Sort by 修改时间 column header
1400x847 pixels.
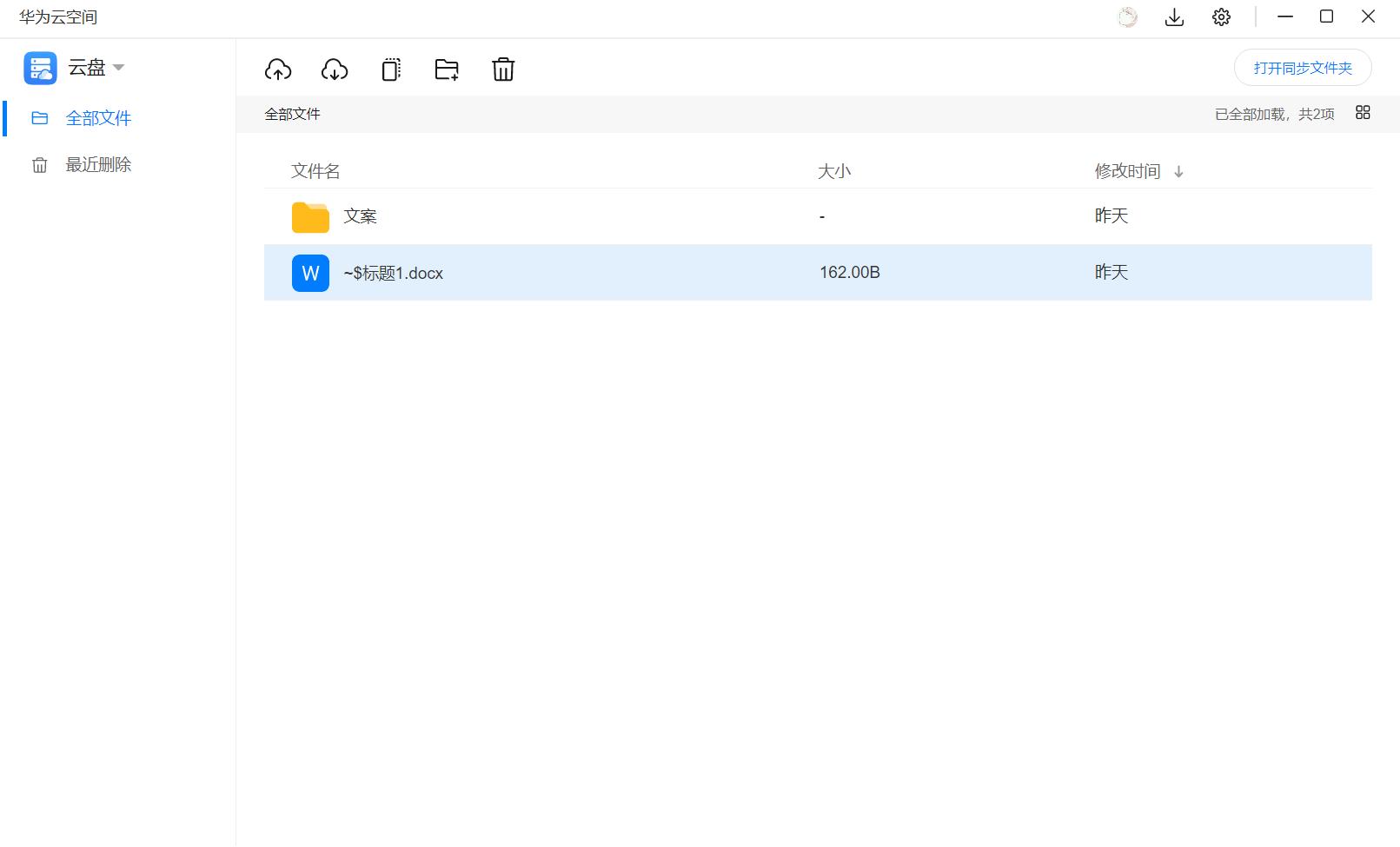tap(1127, 171)
